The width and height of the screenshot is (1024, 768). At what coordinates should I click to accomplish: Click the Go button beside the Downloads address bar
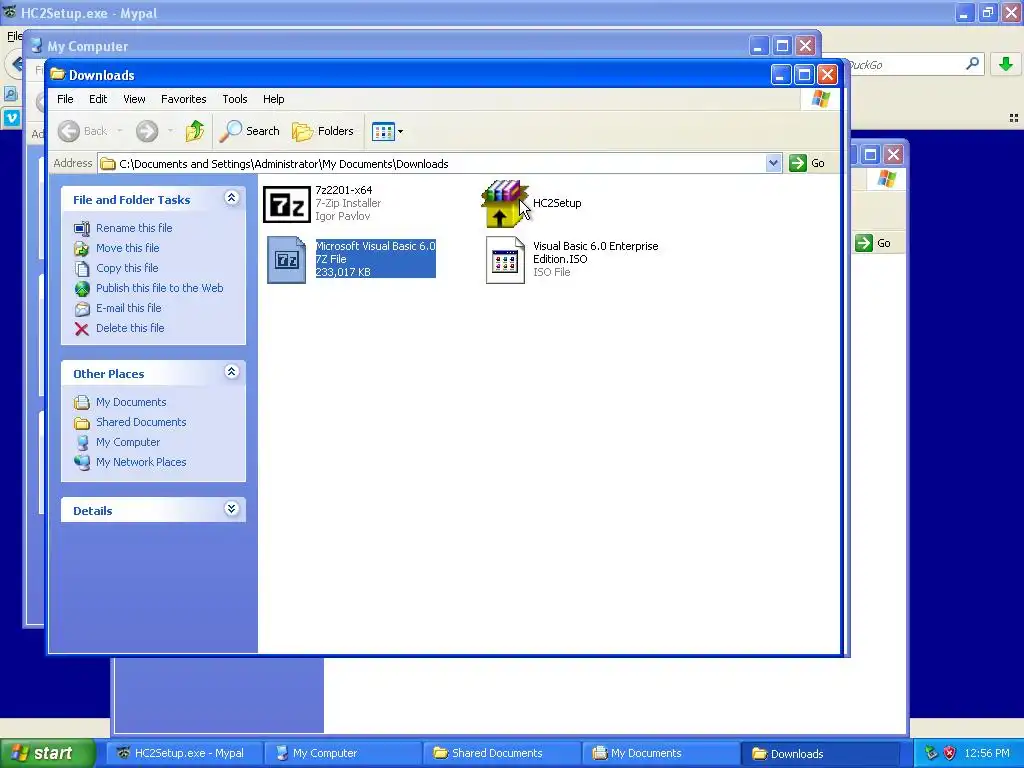pyautogui.click(x=807, y=163)
